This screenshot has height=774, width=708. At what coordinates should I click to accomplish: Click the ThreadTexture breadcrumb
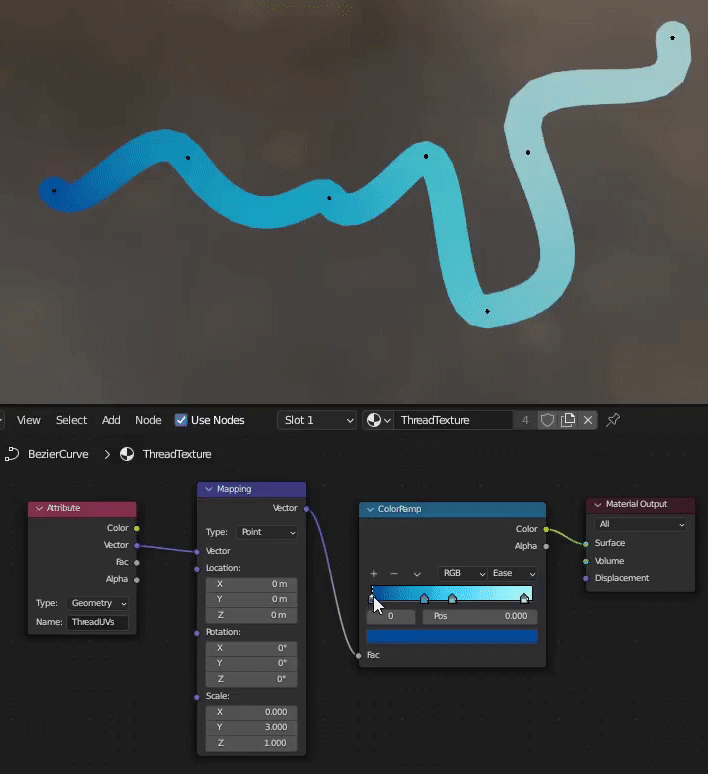pos(177,454)
